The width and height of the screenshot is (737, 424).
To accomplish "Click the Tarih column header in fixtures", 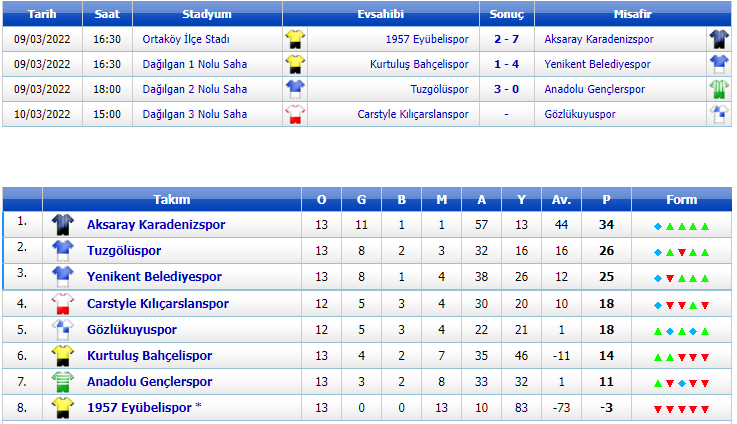I will [x=42, y=15].
